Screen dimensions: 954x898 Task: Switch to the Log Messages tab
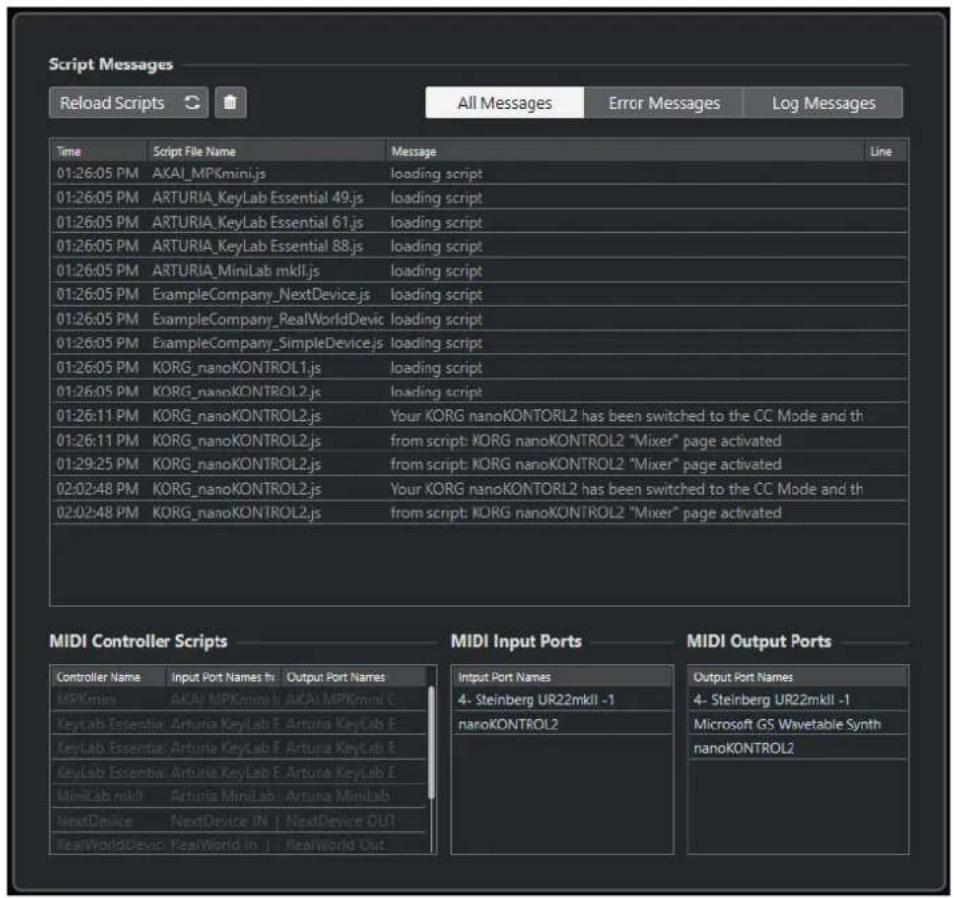click(823, 103)
